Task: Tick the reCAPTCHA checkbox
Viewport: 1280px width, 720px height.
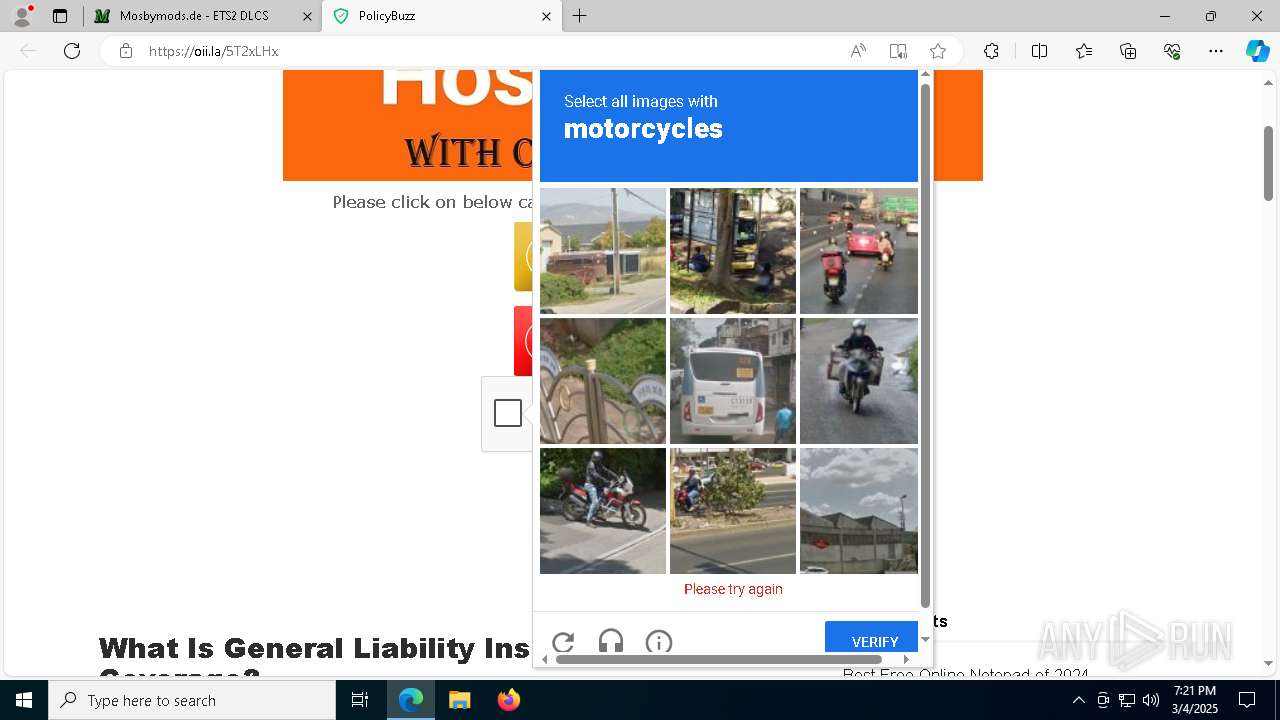Action: click(x=508, y=413)
